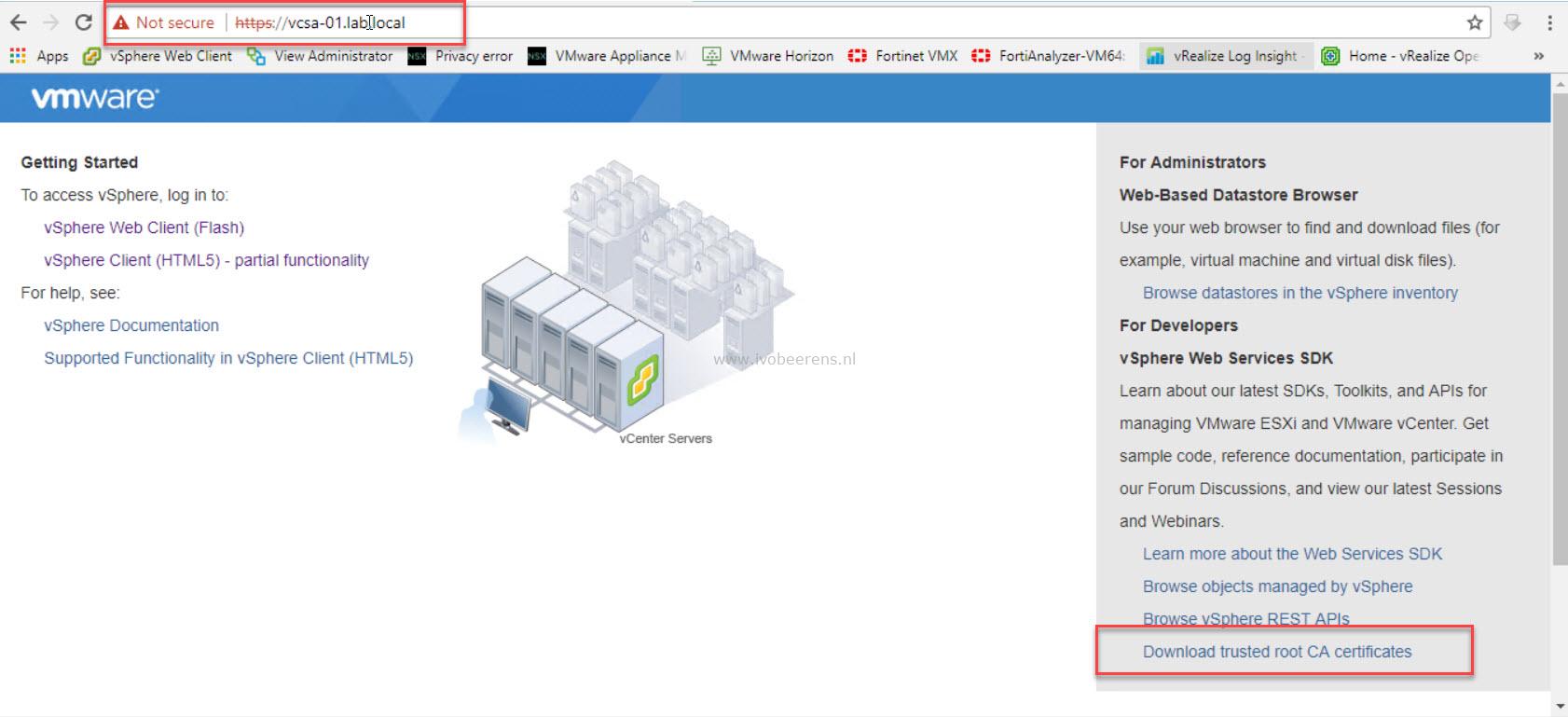Open the VMware Horizon bookmark
This screenshot has width=1568, height=717.
768,56
